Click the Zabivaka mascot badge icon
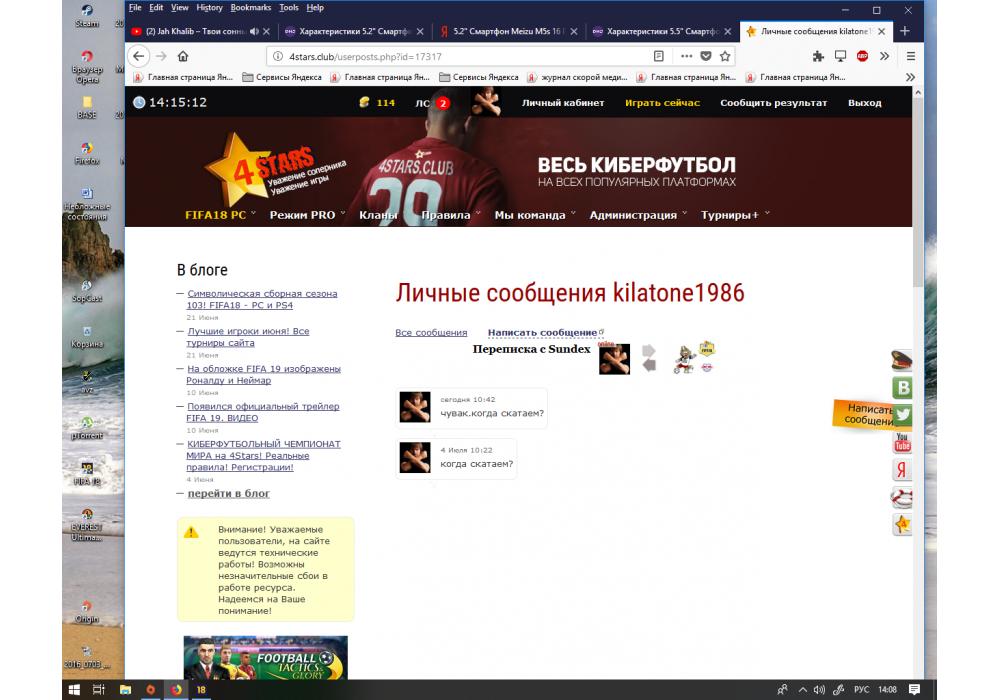The height and width of the screenshot is (700, 1000). tap(685, 359)
